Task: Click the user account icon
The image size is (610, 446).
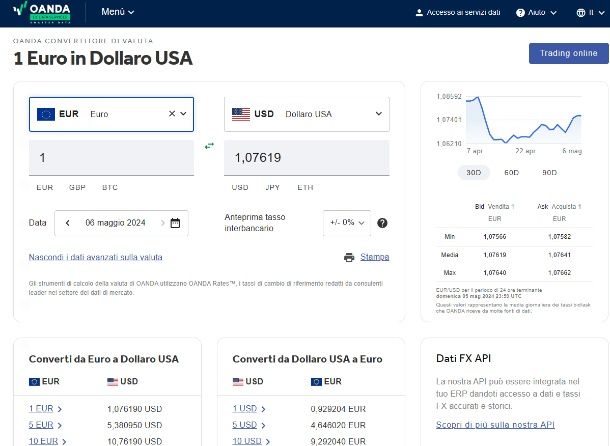Action: tap(419, 12)
